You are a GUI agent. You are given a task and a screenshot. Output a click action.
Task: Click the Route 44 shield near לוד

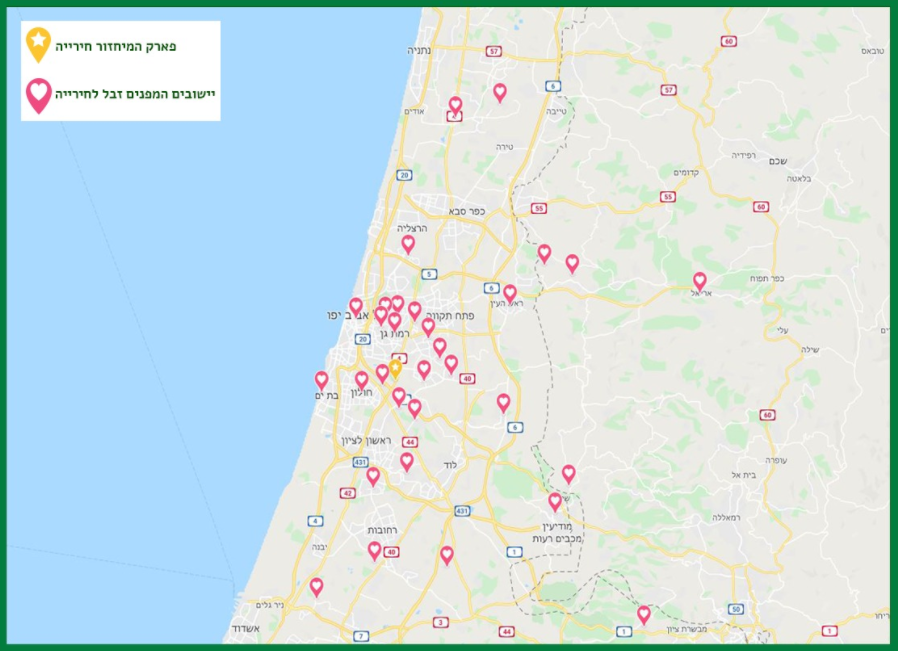tap(409, 442)
